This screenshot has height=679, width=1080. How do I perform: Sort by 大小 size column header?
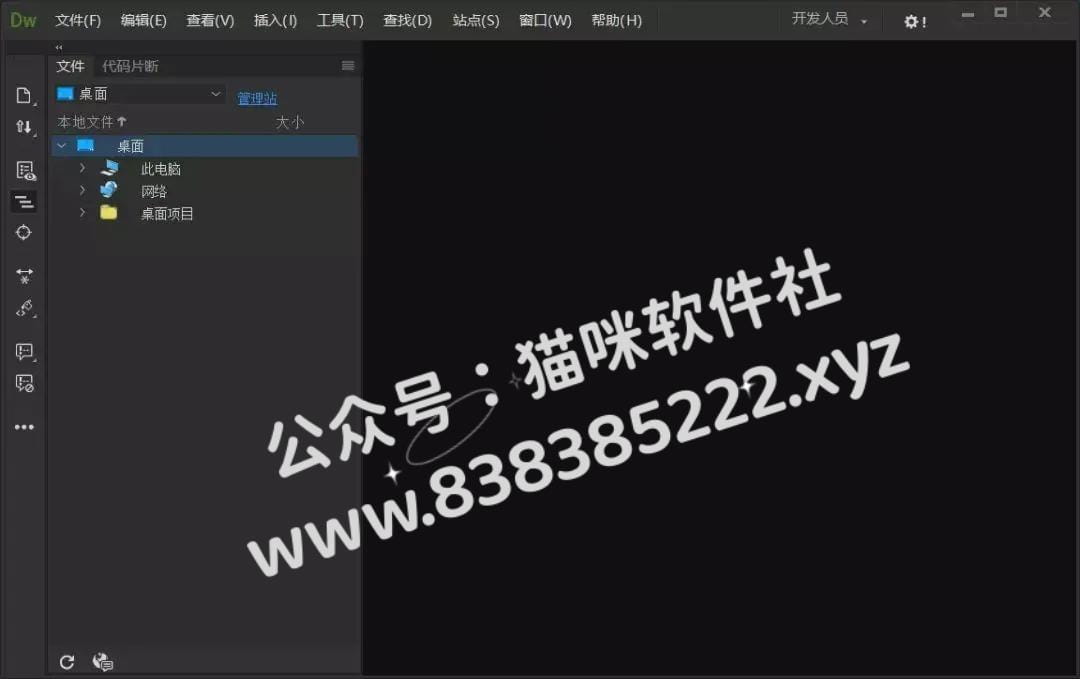[x=289, y=123]
